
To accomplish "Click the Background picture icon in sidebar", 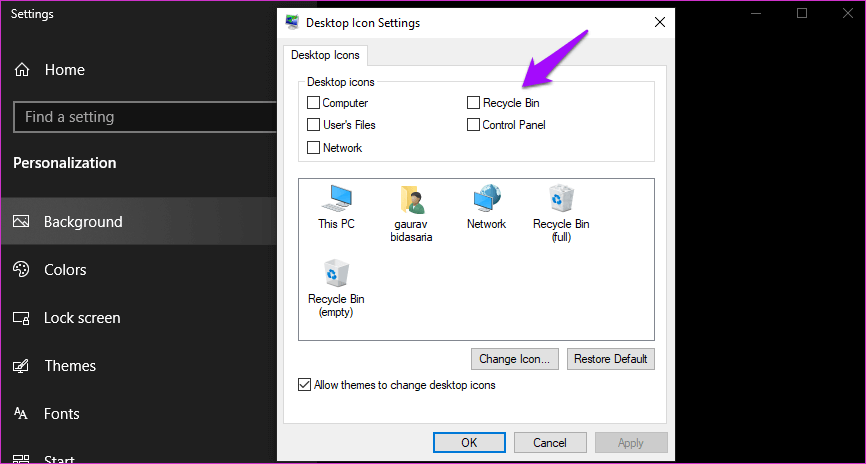I will tap(21, 222).
